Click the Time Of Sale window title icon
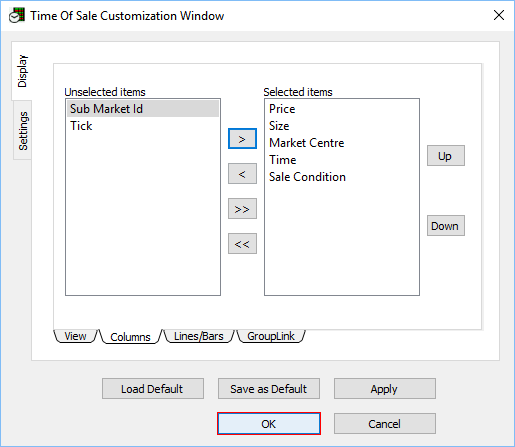Image resolution: width=515 pixels, height=447 pixels. [x=17, y=15]
